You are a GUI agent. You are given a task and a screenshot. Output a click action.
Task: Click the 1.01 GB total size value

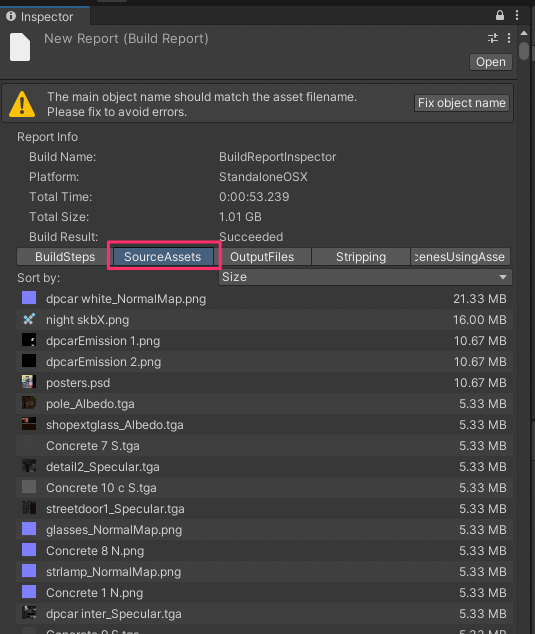pos(240,217)
